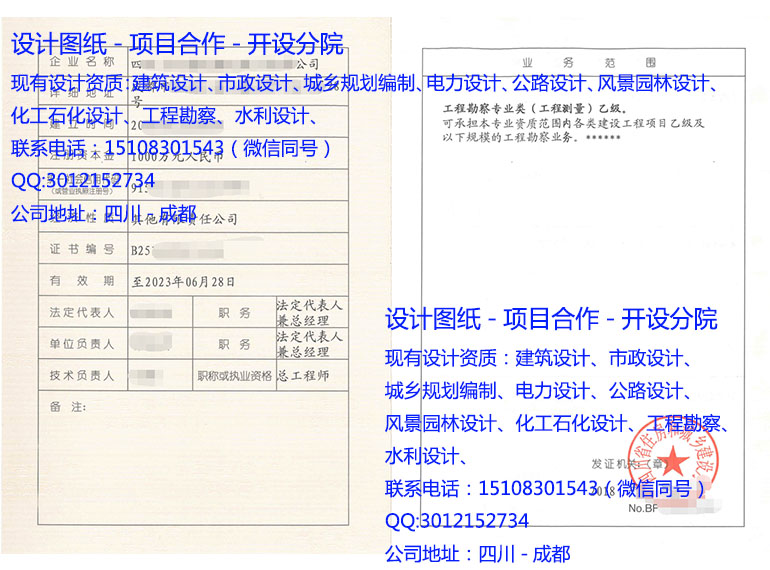This screenshot has height=570, width=770.
Task: Click the bottom-right 设计图纸 - 项目合作 heading
Action: [551, 320]
